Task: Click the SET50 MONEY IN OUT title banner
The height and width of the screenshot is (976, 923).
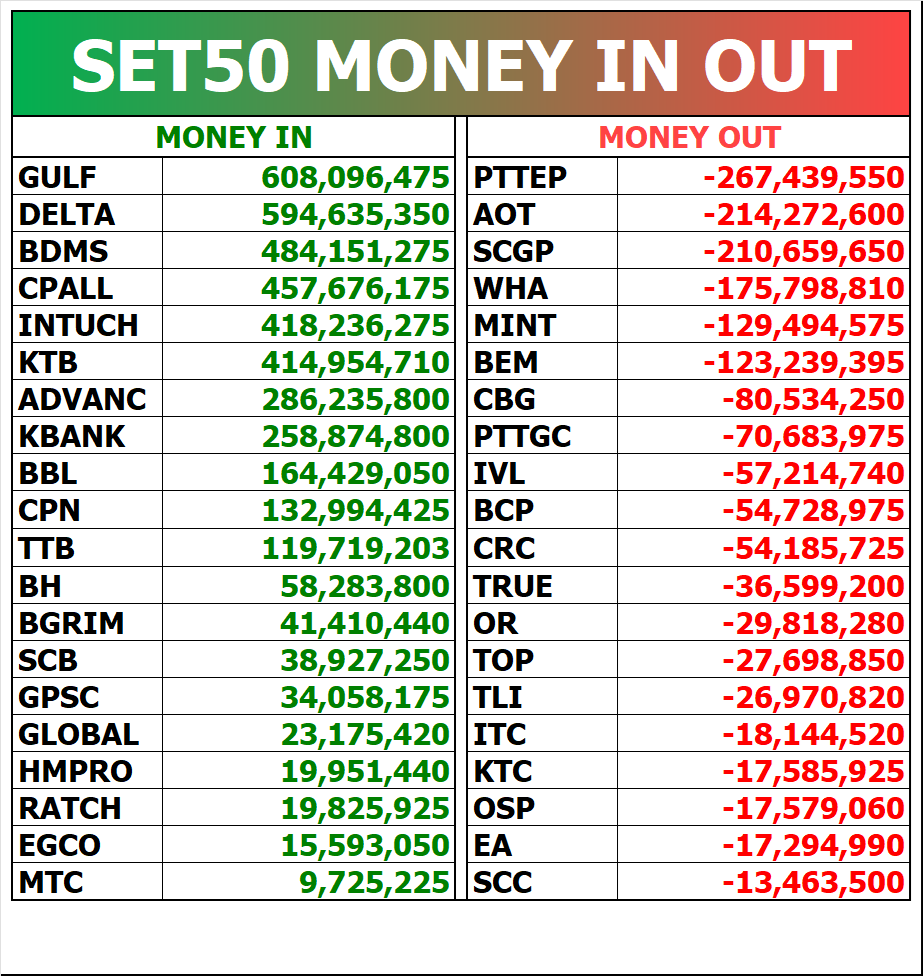Action: [461, 64]
